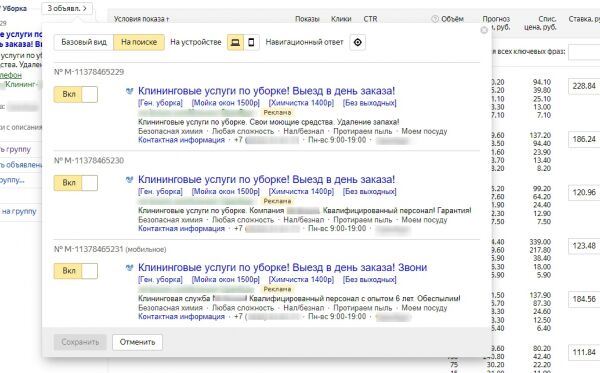
Task: Select the desktop device preview icon
Action: [x=235, y=42]
